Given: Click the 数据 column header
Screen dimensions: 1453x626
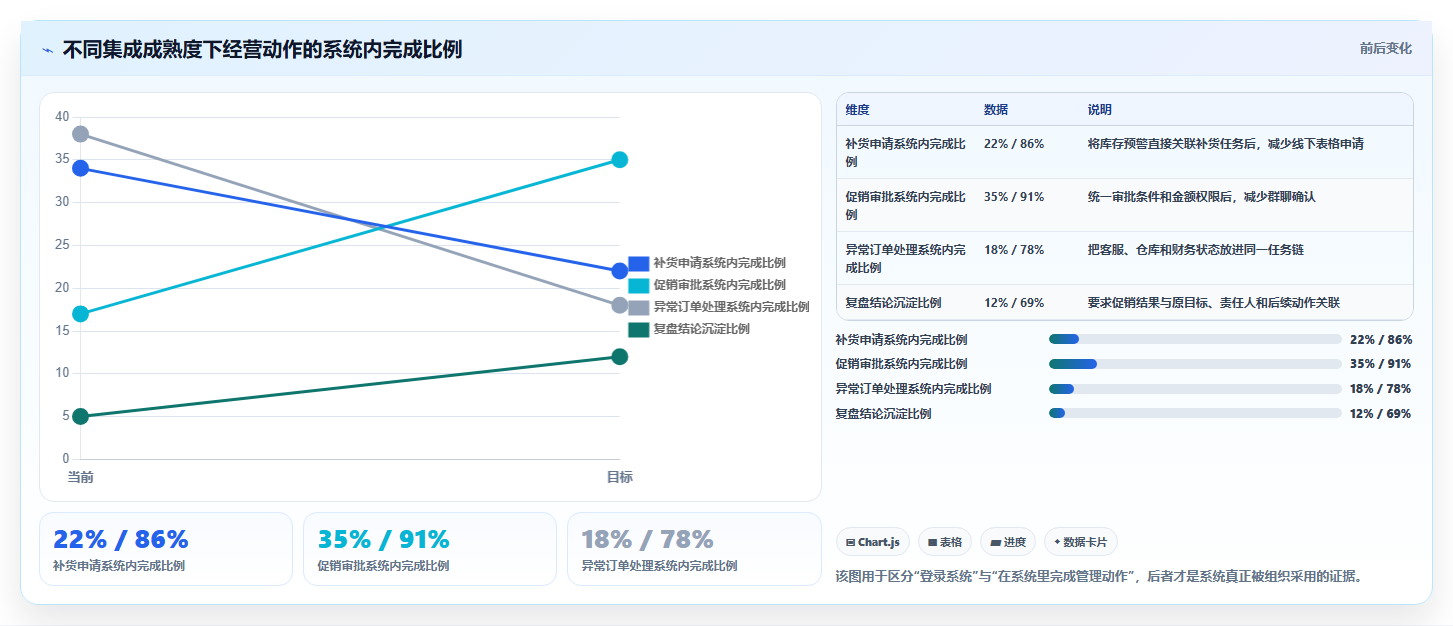Looking at the screenshot, I should pyautogui.click(x=996, y=110).
